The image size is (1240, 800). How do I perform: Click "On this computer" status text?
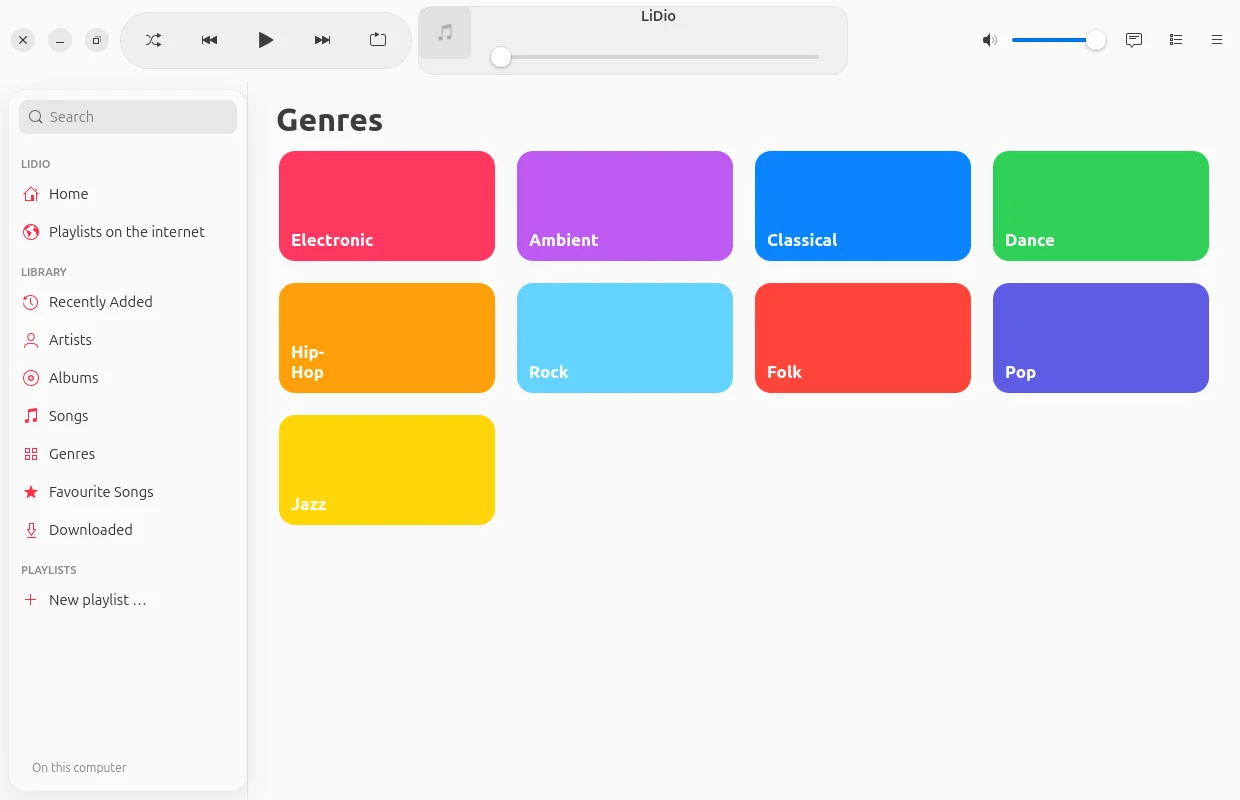click(79, 768)
